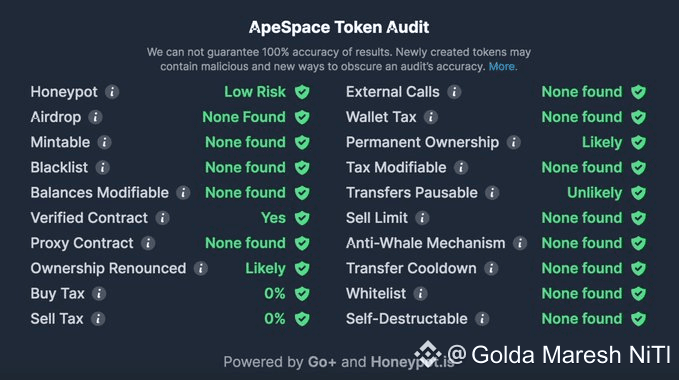Click the Ownership Renounced info icon

click(200, 268)
